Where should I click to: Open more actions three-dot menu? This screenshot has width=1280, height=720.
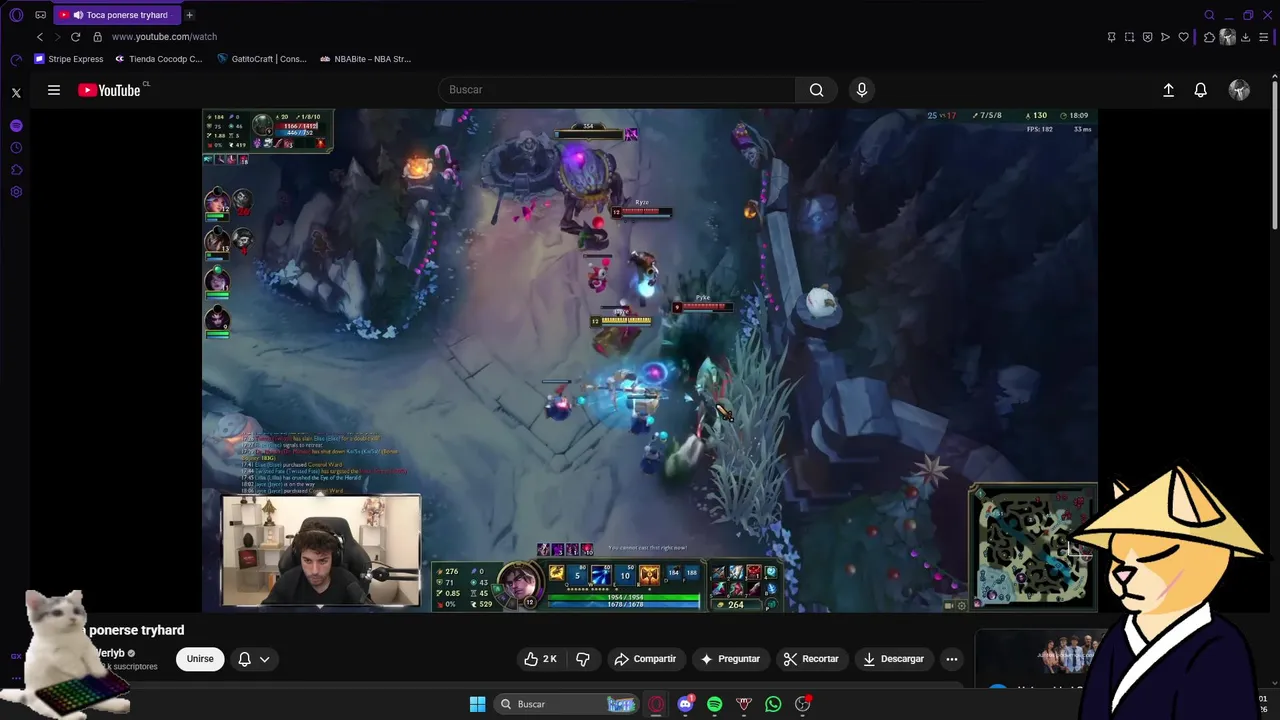pos(952,659)
